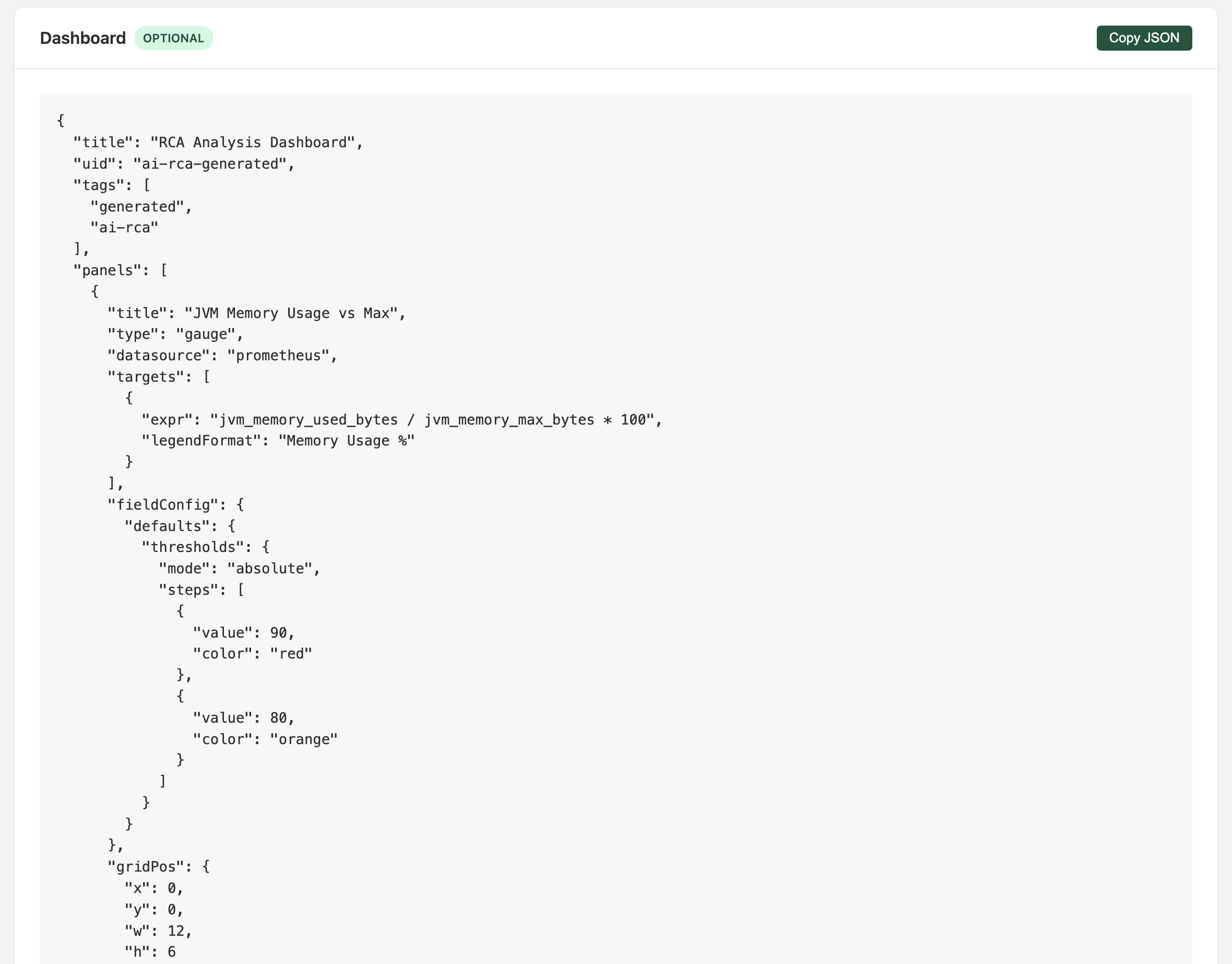Click the "value": 90 line
1232x964 pixels.
click(244, 633)
